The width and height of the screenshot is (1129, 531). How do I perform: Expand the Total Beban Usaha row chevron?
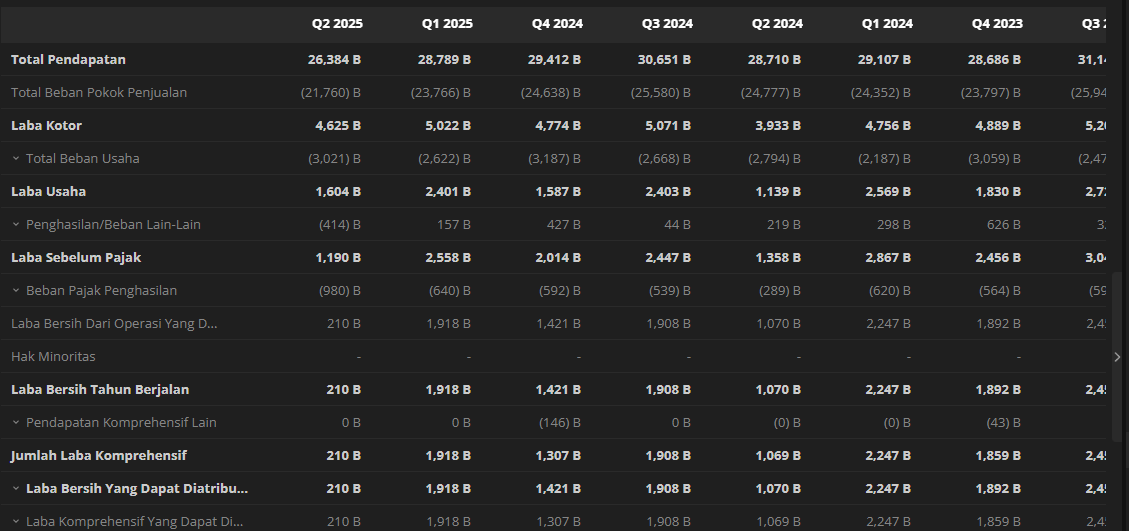(16, 159)
